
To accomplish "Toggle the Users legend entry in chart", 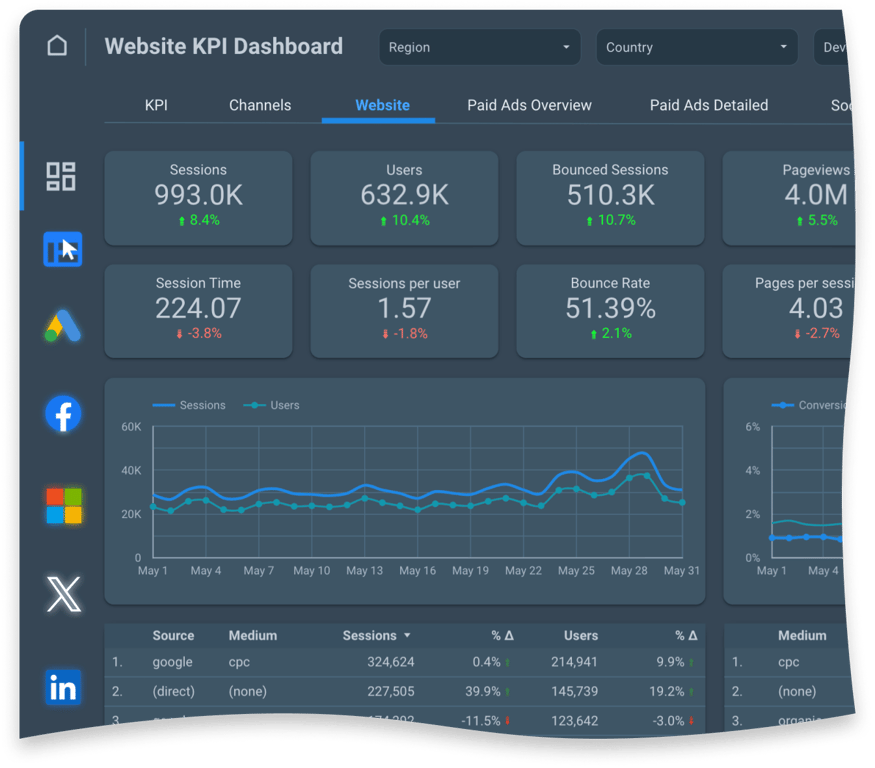I will pyautogui.click(x=272, y=405).
